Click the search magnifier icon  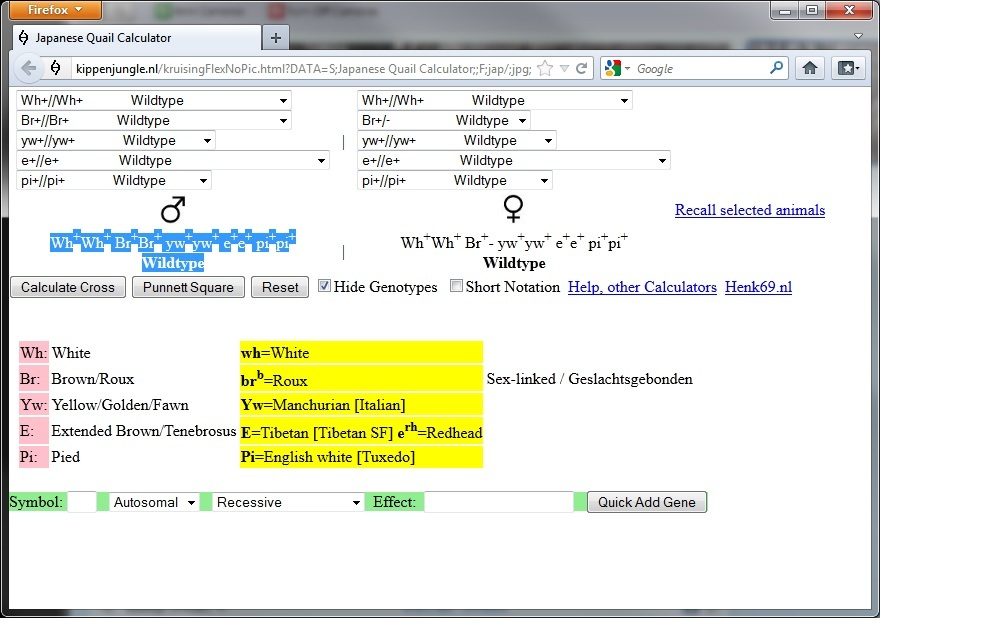click(777, 68)
